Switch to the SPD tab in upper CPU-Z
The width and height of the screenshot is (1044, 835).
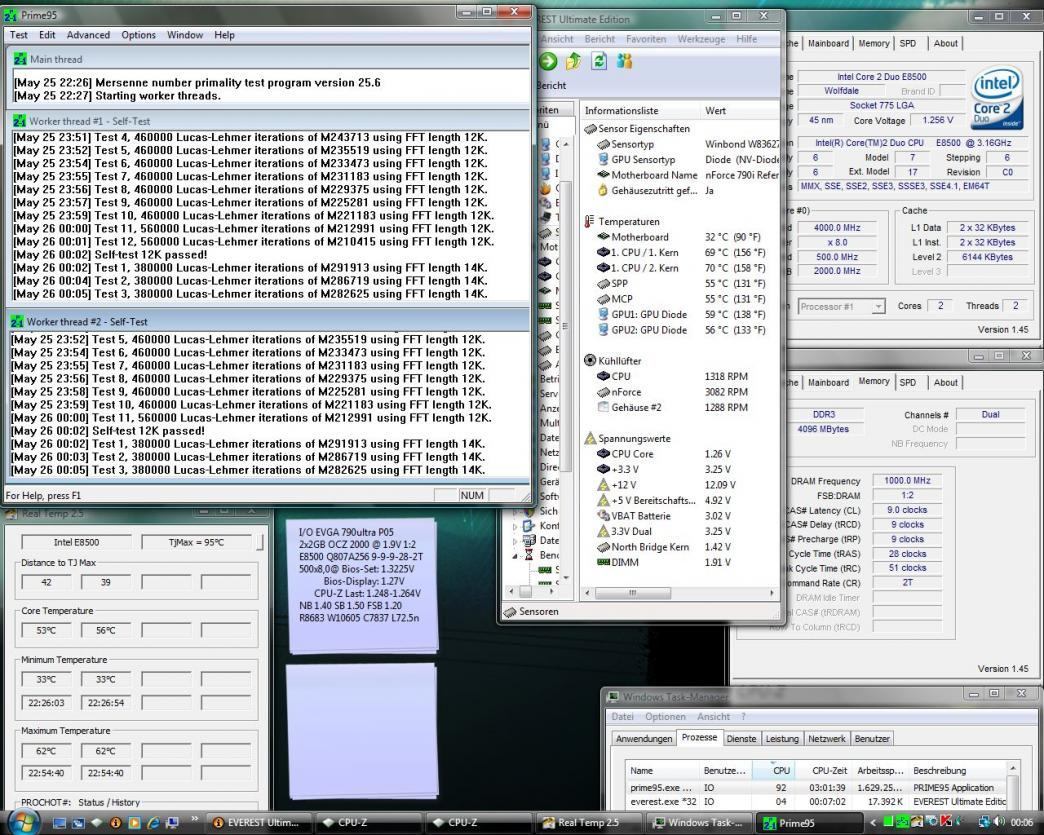point(908,43)
